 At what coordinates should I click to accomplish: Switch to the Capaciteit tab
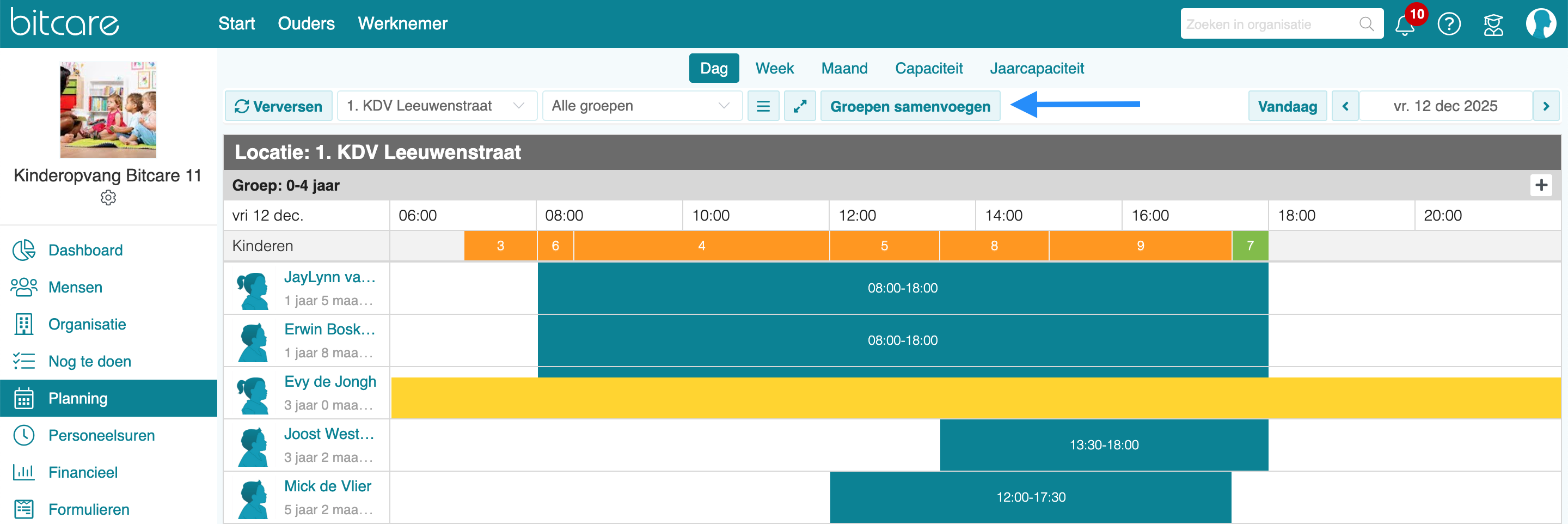tap(928, 68)
